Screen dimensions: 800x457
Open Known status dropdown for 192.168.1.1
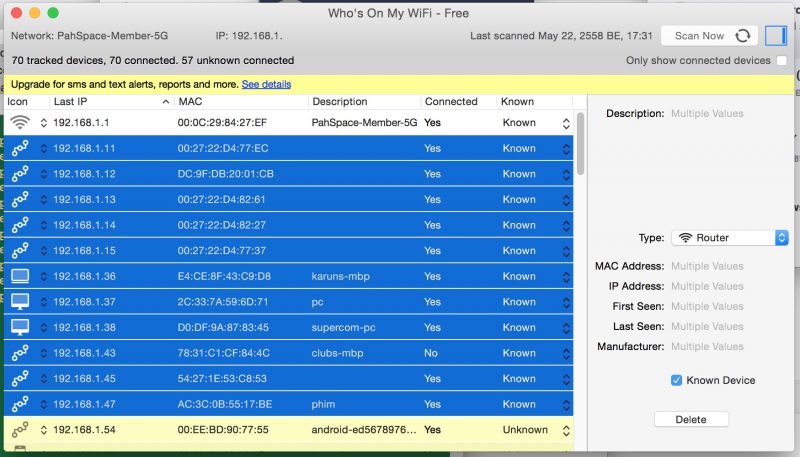click(x=566, y=123)
